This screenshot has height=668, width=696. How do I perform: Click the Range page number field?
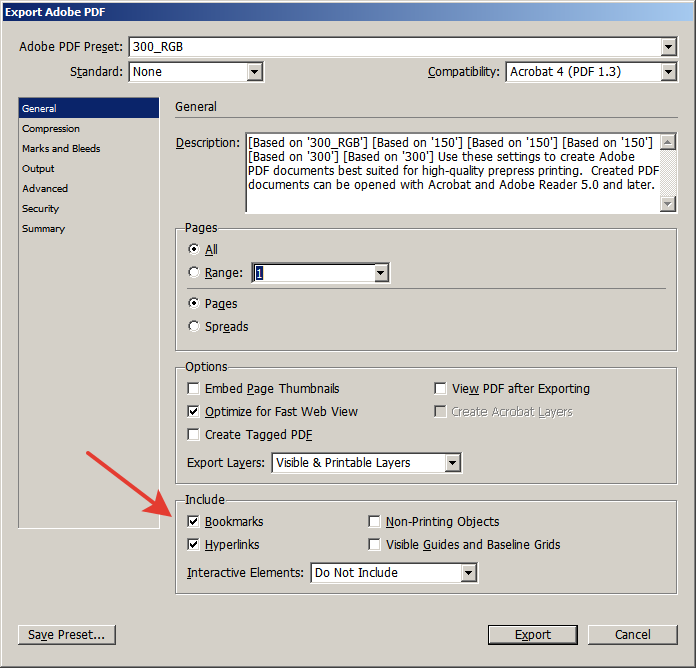pyautogui.click(x=313, y=273)
